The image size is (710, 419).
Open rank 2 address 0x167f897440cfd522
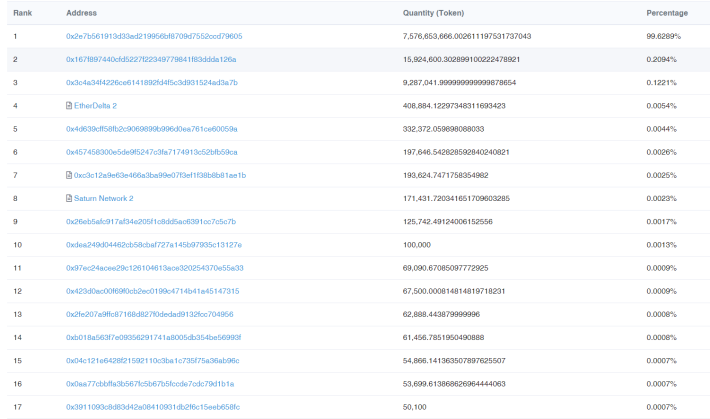point(151,59)
